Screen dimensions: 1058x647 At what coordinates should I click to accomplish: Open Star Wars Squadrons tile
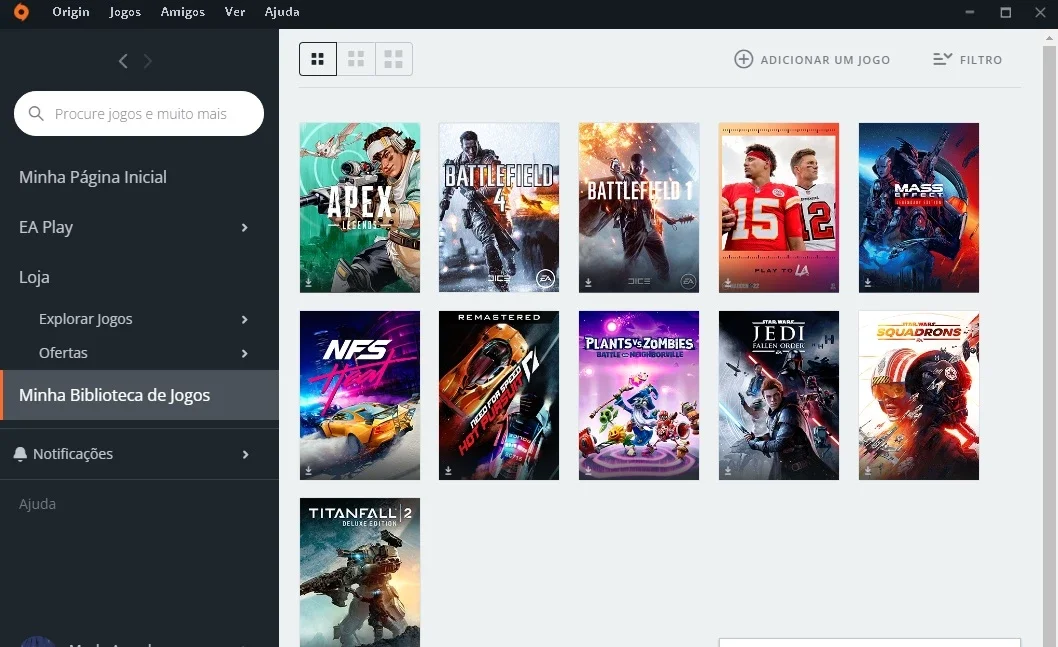919,395
